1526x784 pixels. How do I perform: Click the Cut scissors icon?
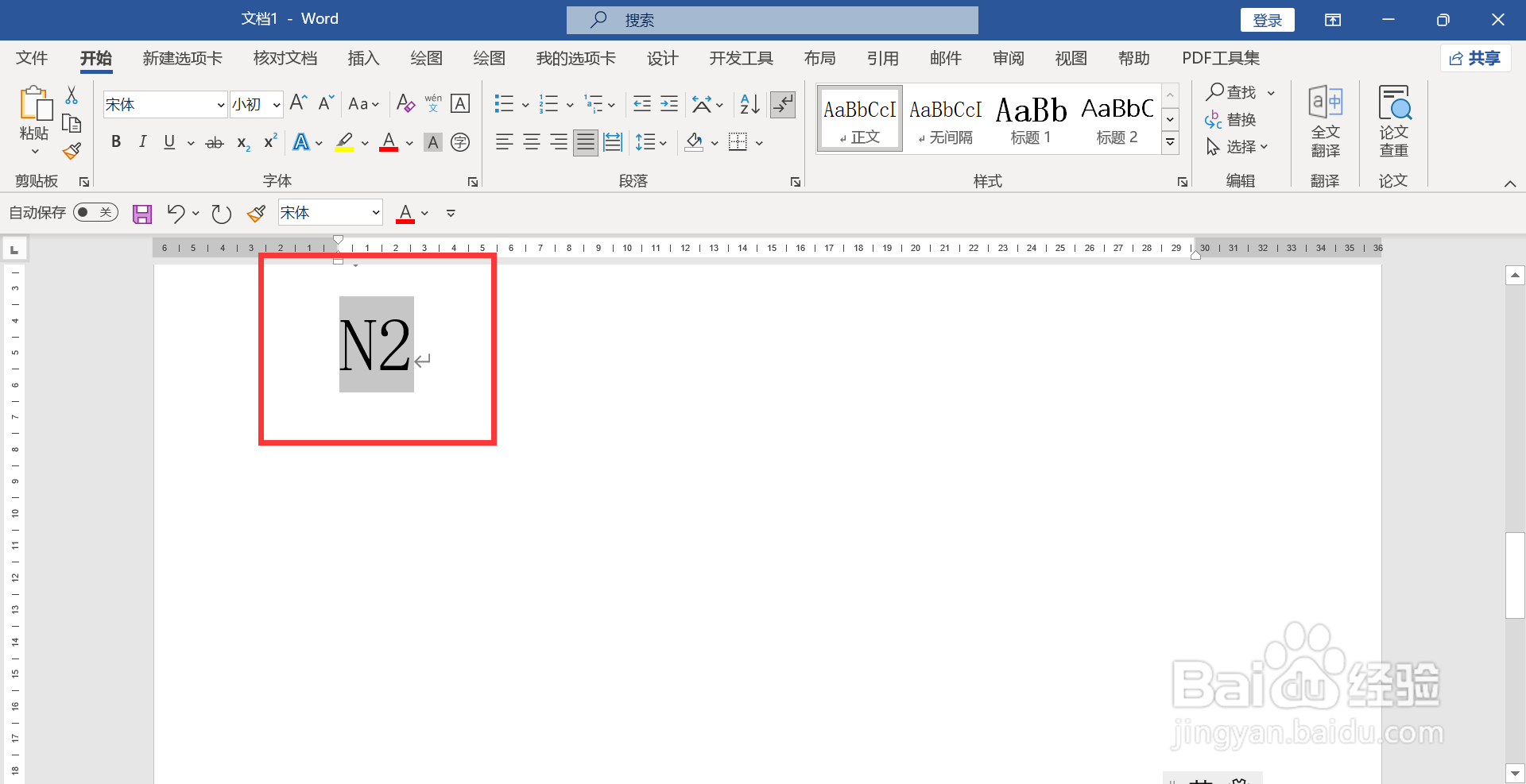point(72,95)
